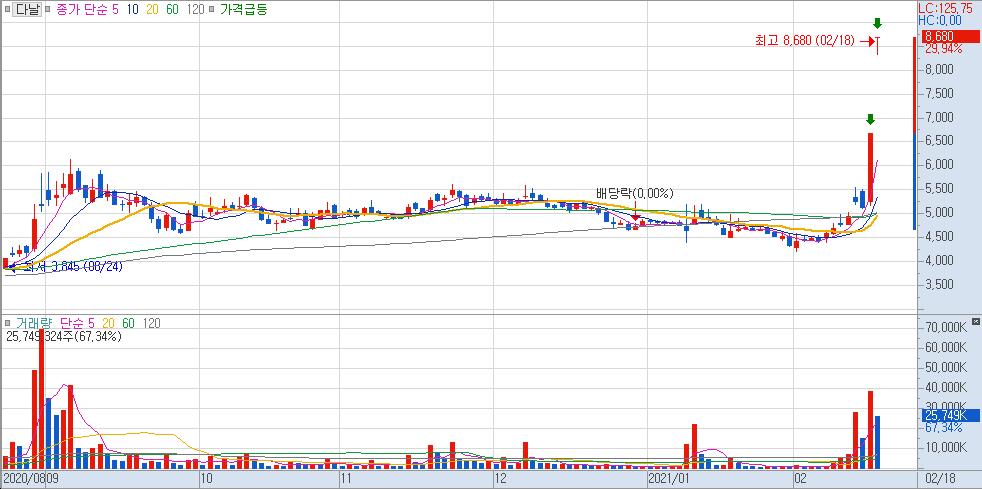Click the gray 120 volume average period
Image resolution: width=982 pixels, height=489 pixels.
tap(152, 323)
